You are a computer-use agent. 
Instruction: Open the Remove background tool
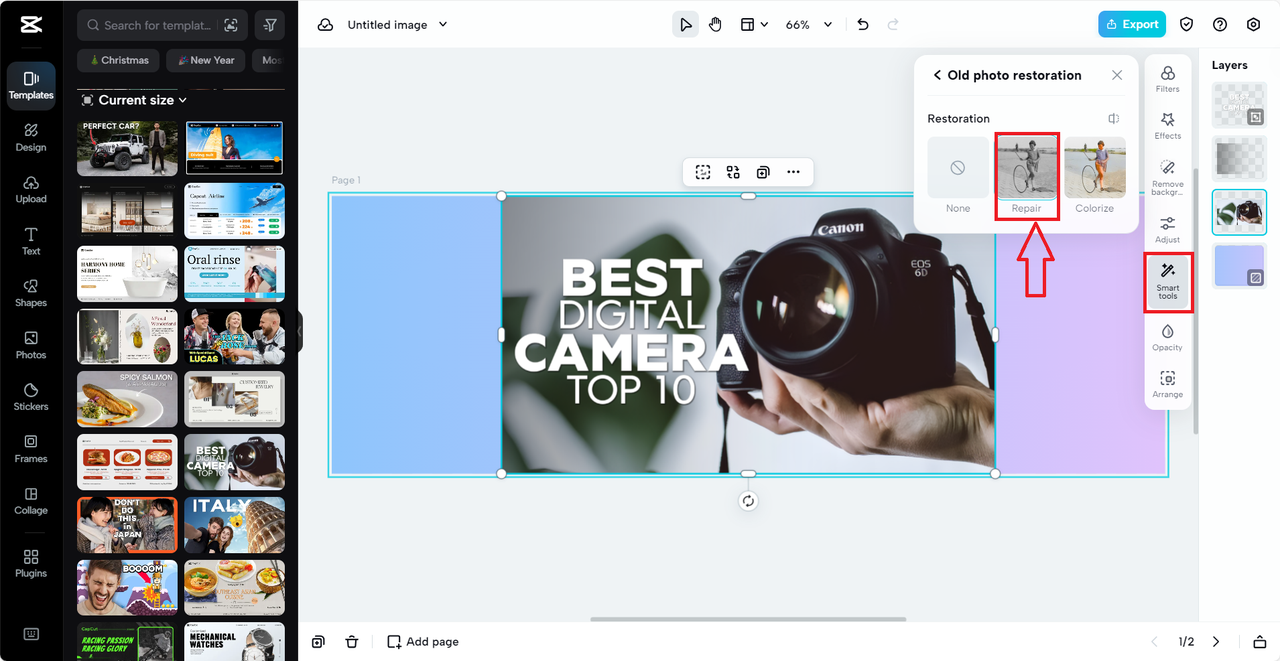(x=1167, y=178)
